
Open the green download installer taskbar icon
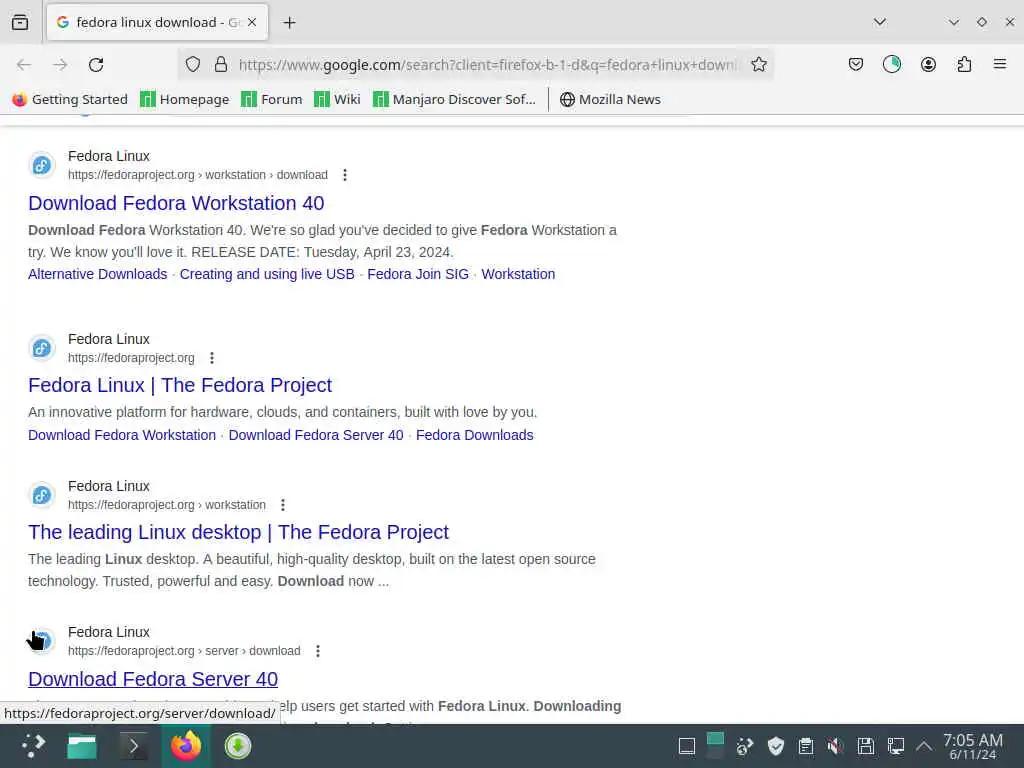pos(238,746)
